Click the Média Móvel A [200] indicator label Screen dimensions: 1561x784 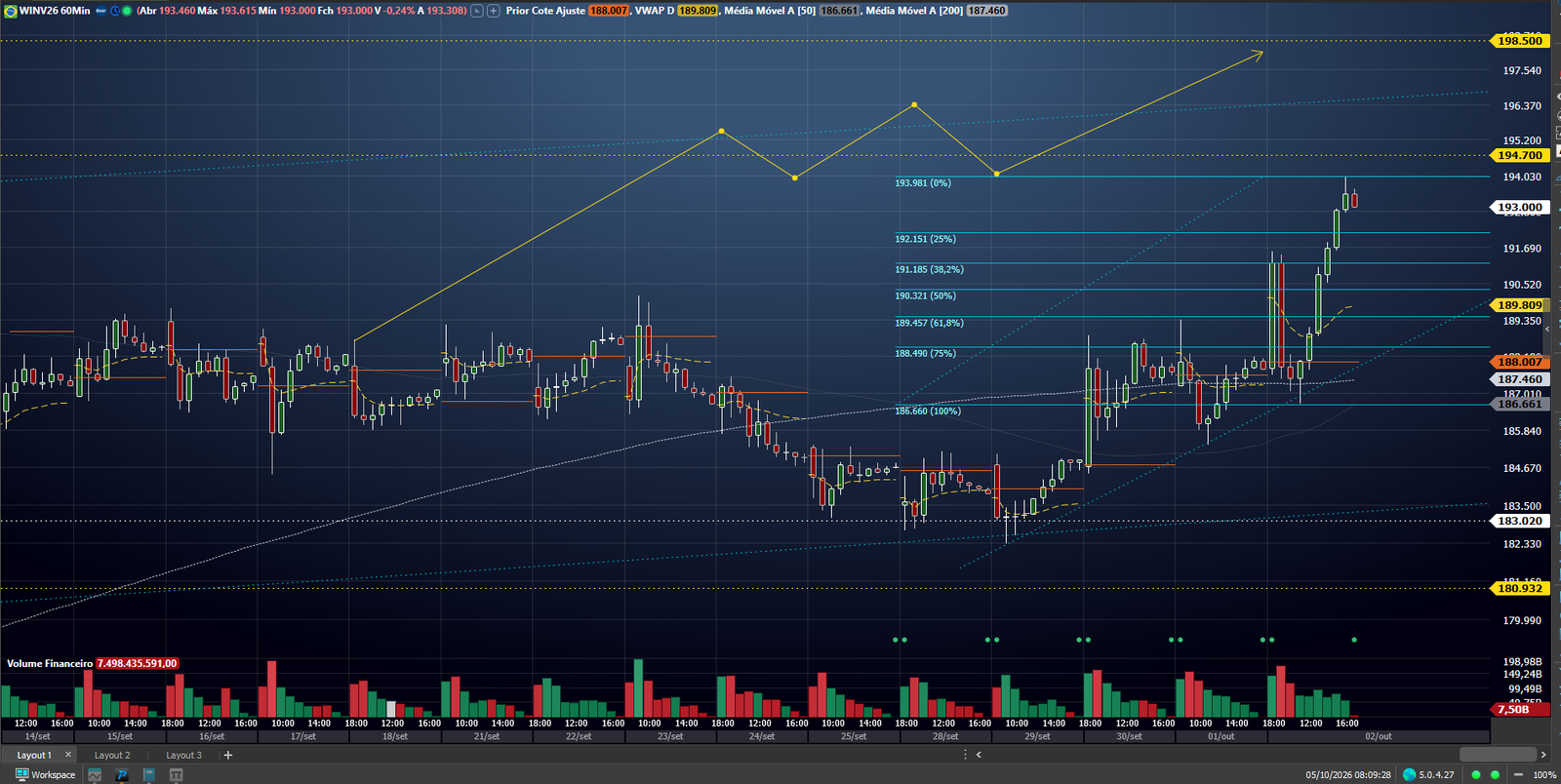click(x=914, y=11)
